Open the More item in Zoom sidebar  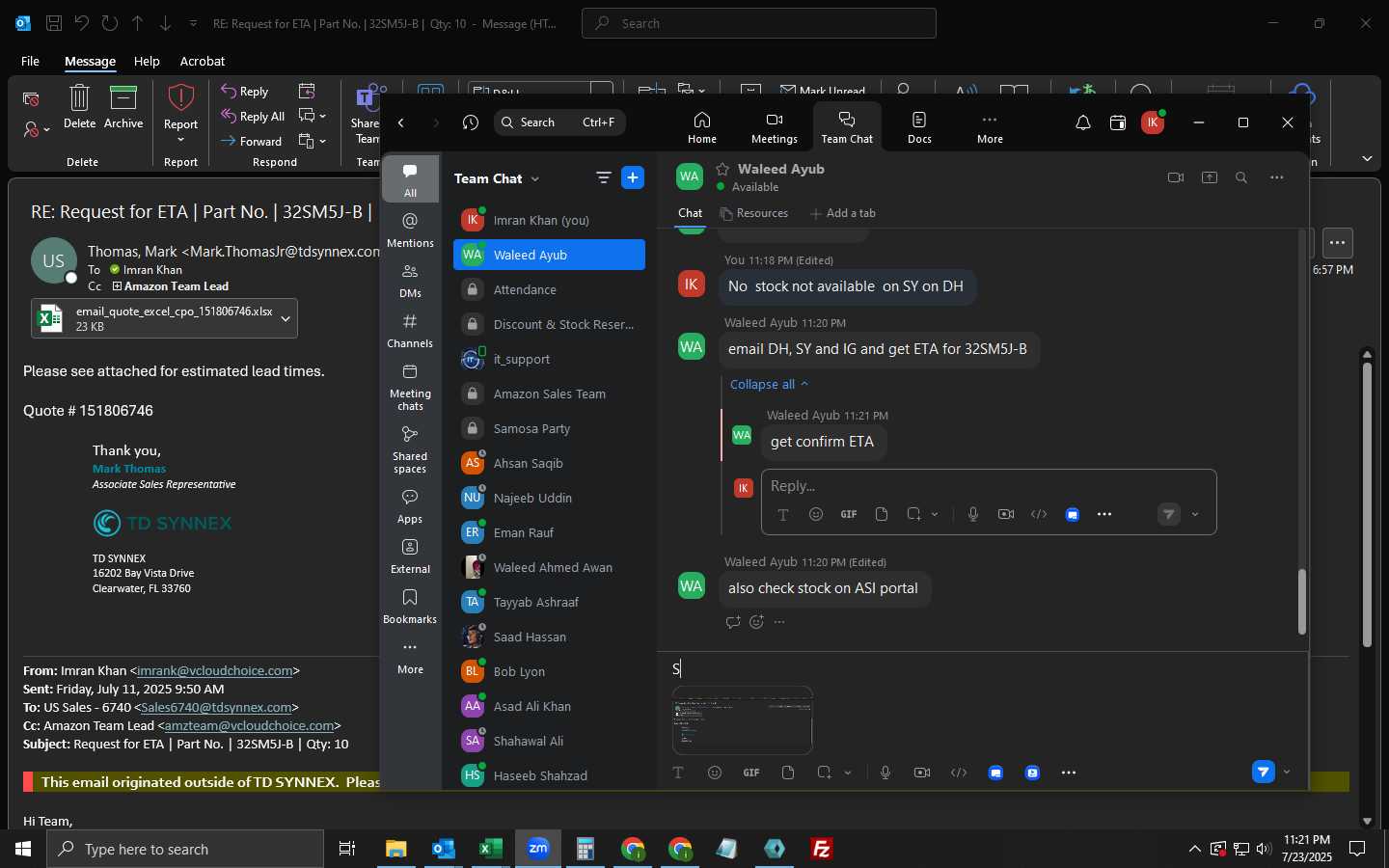click(x=410, y=657)
